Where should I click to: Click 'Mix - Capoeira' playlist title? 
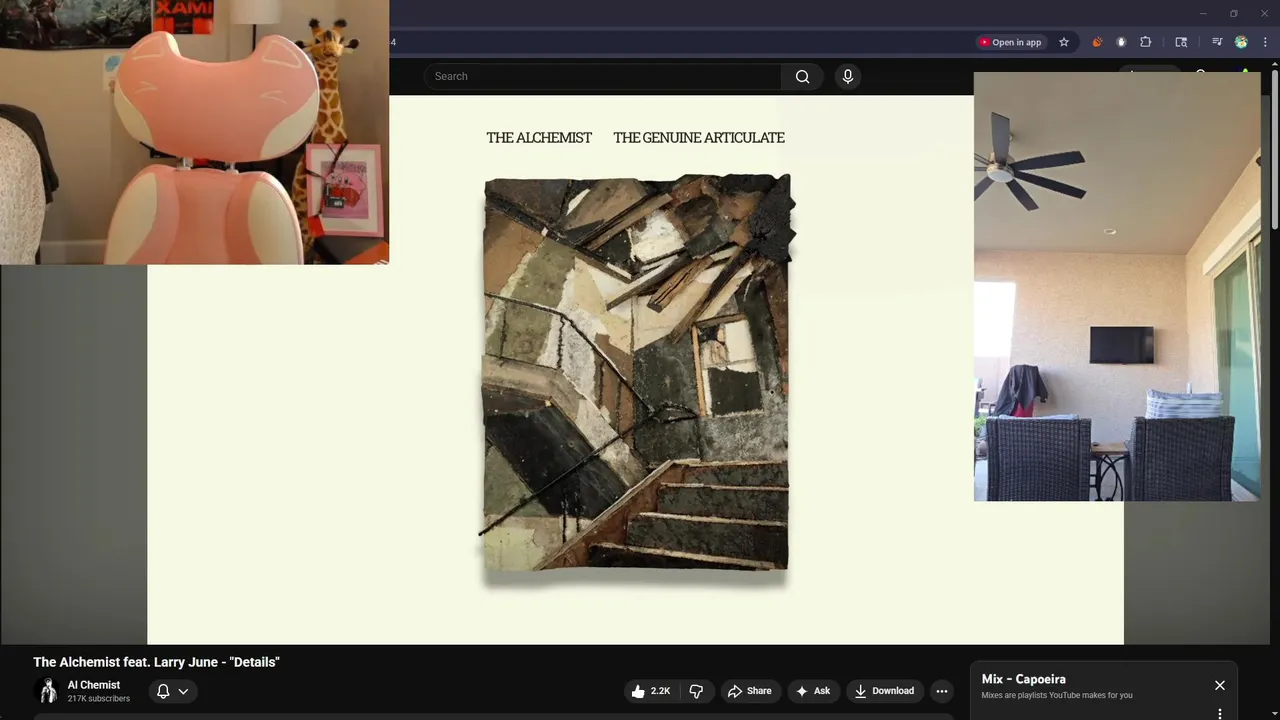pos(1023,679)
